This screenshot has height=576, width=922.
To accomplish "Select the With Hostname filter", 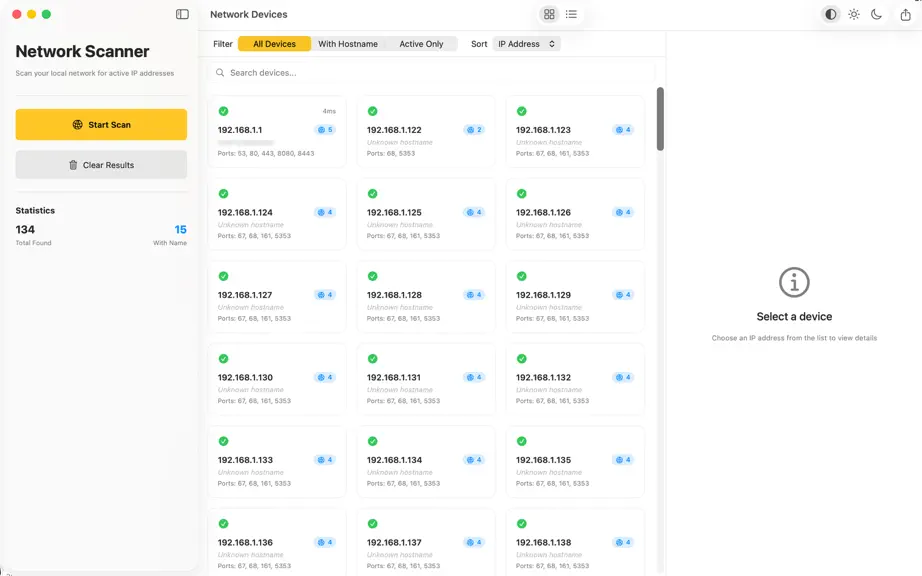I will point(348,43).
